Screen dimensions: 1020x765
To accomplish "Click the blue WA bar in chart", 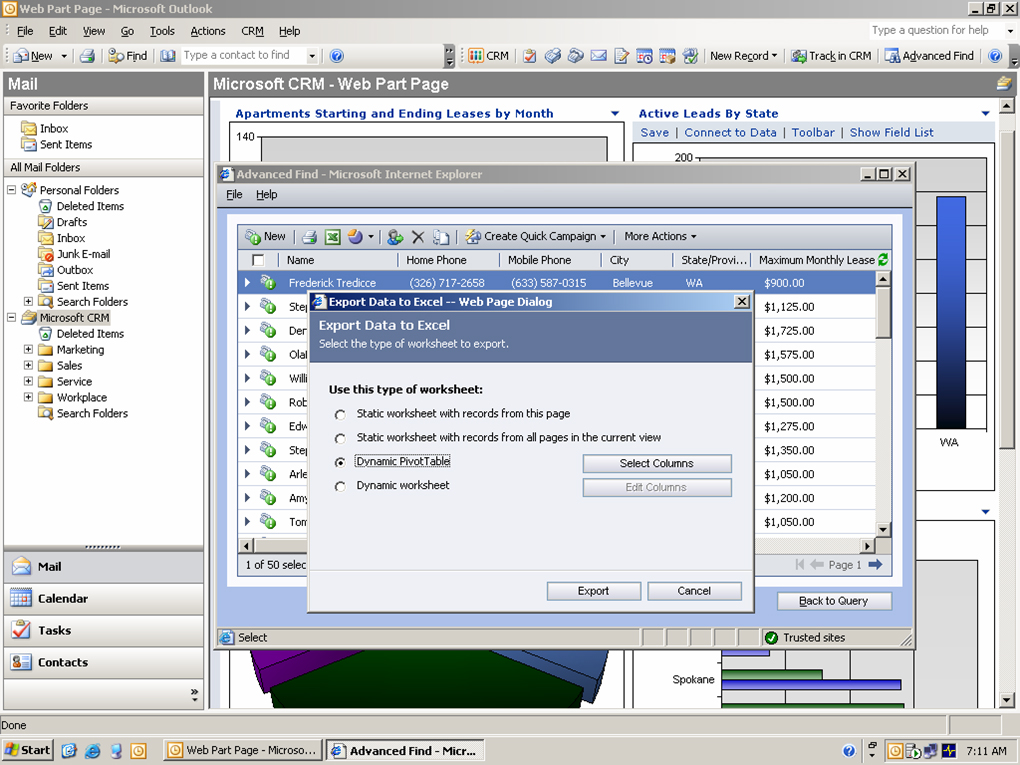I will (x=950, y=310).
